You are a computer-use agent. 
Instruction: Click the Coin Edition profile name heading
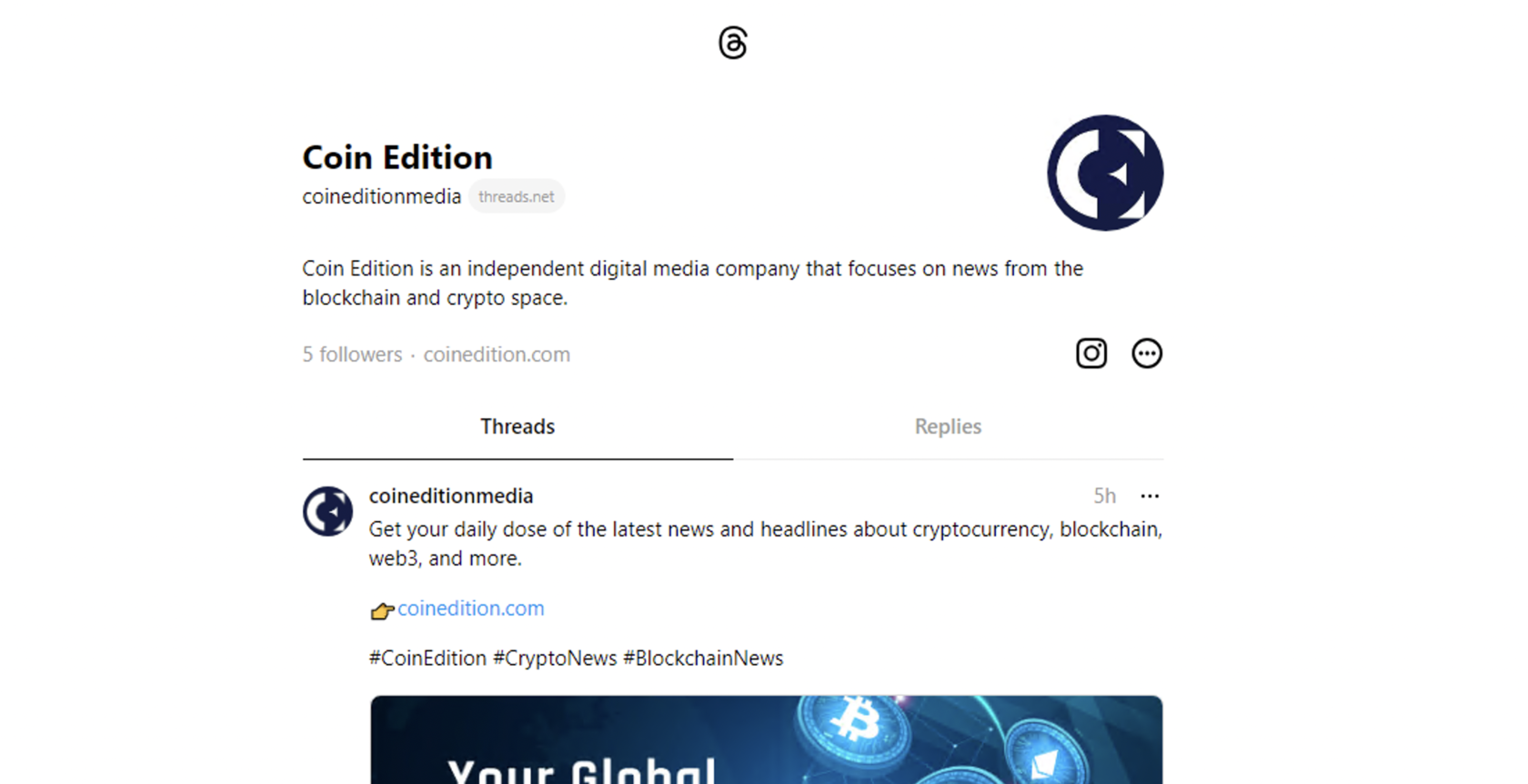pyautogui.click(x=397, y=157)
